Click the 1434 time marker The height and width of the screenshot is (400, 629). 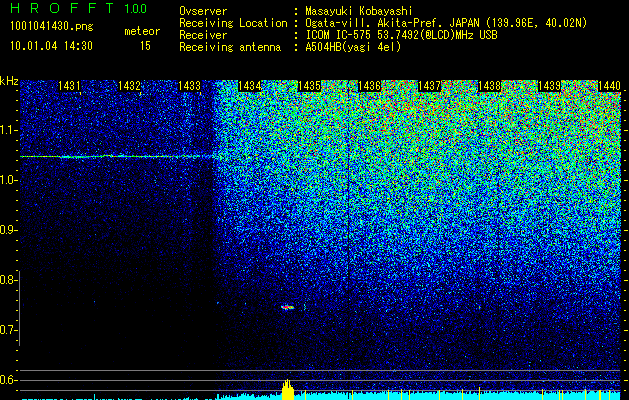click(x=250, y=86)
